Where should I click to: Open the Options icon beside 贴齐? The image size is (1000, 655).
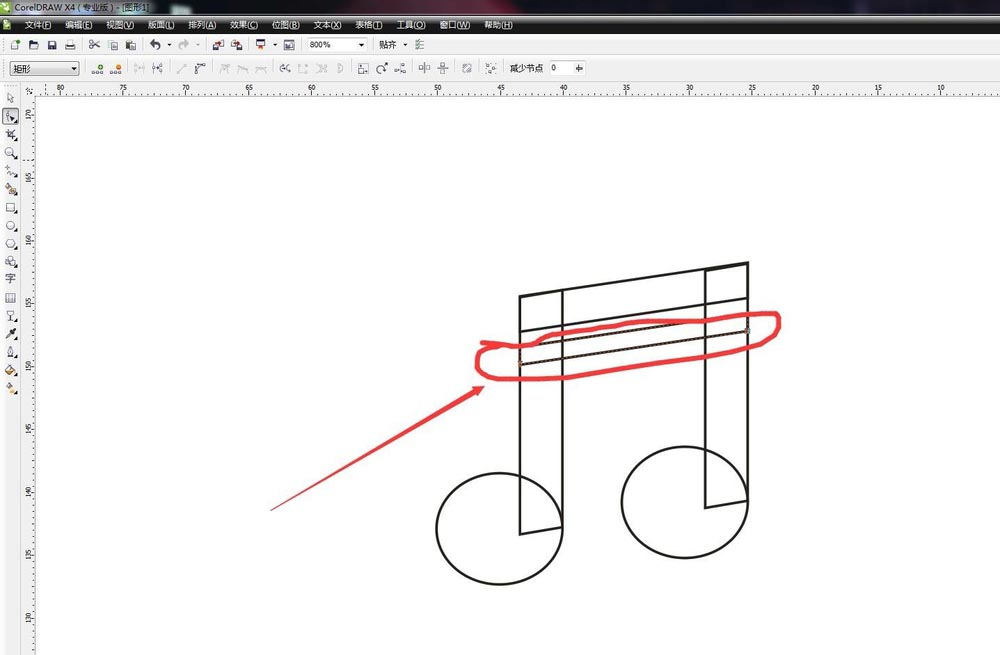419,45
